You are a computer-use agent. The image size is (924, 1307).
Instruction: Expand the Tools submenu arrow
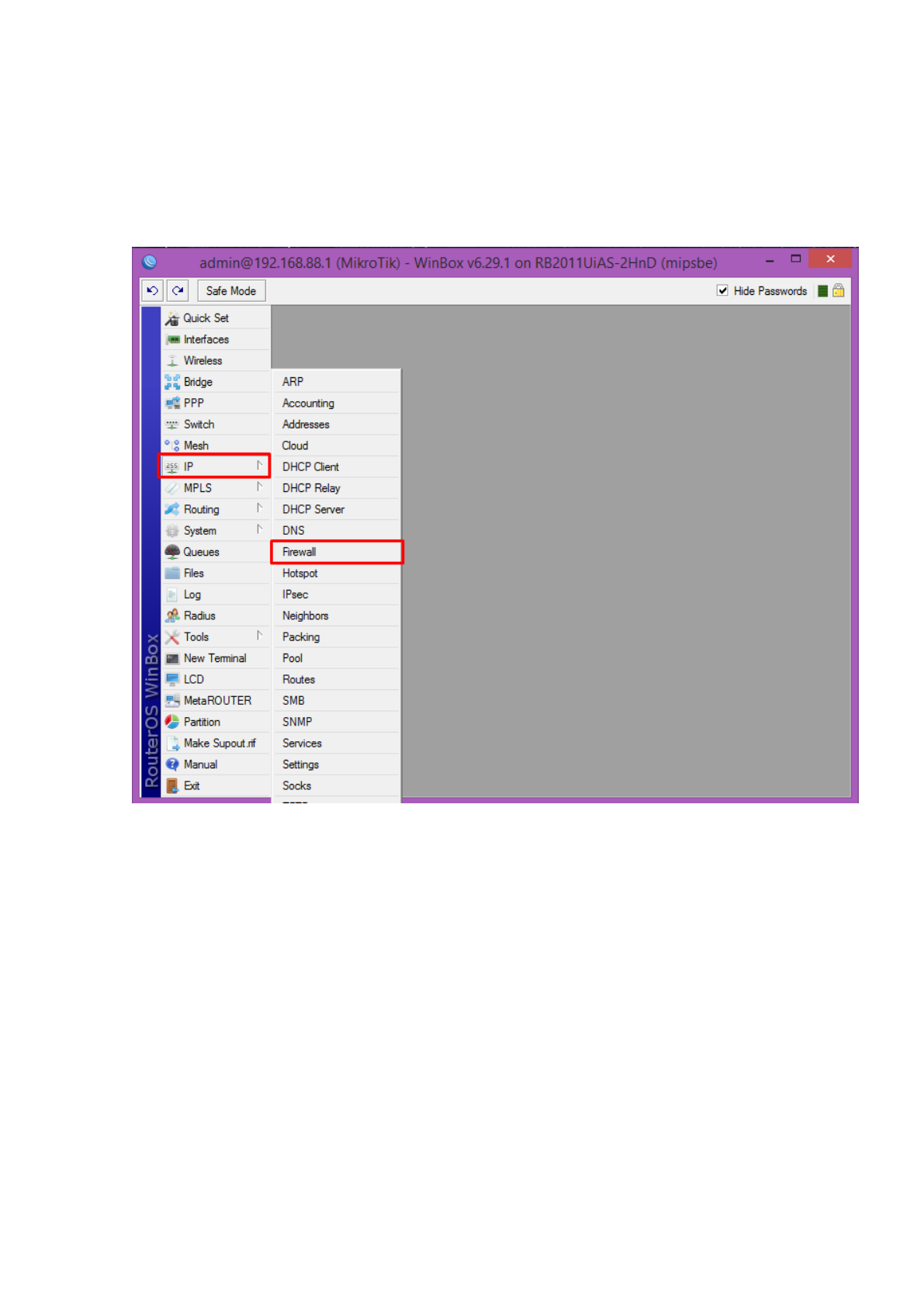pyautogui.click(x=259, y=636)
